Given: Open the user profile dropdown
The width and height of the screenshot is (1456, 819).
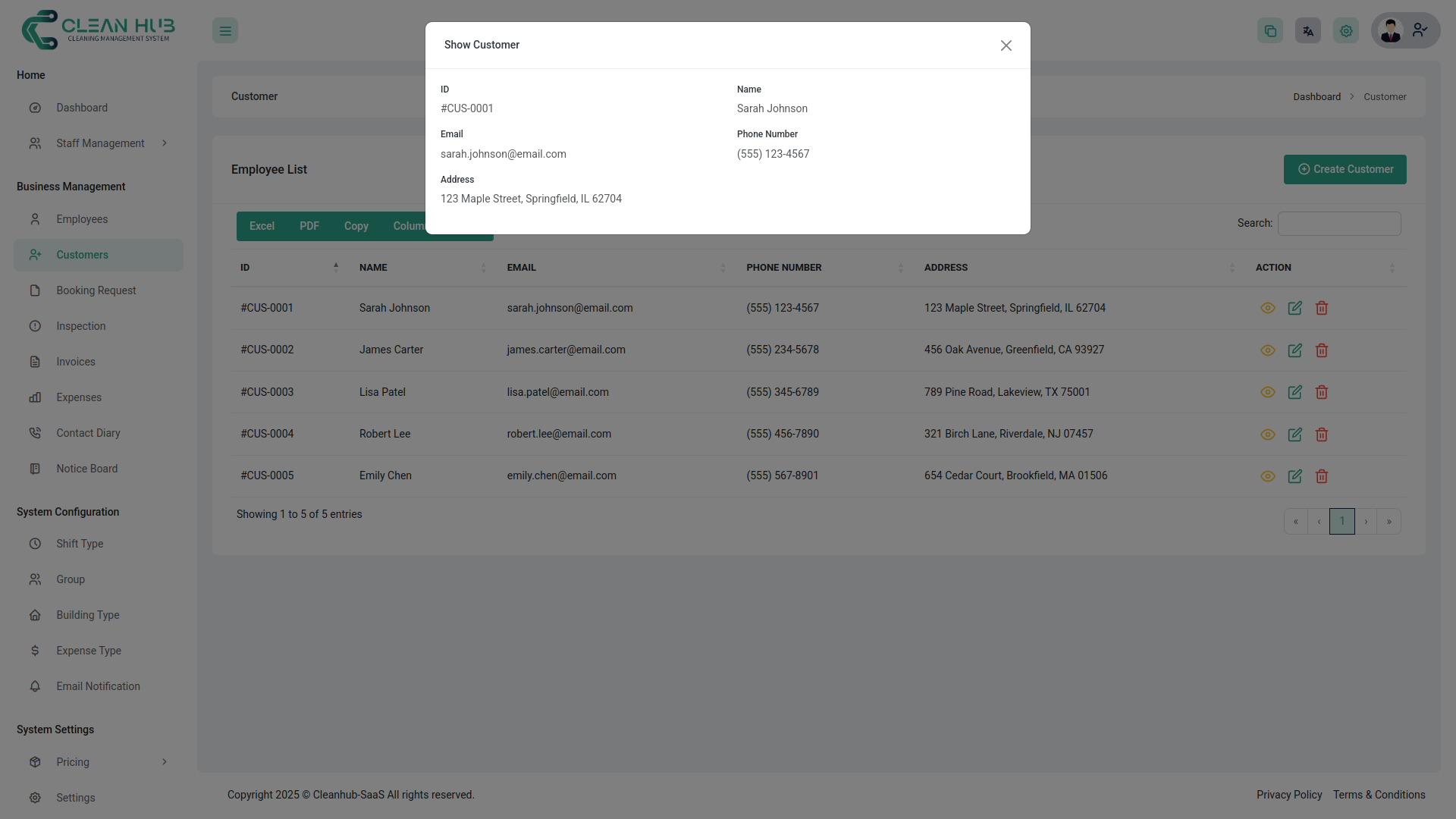Looking at the screenshot, I should pos(1405,31).
